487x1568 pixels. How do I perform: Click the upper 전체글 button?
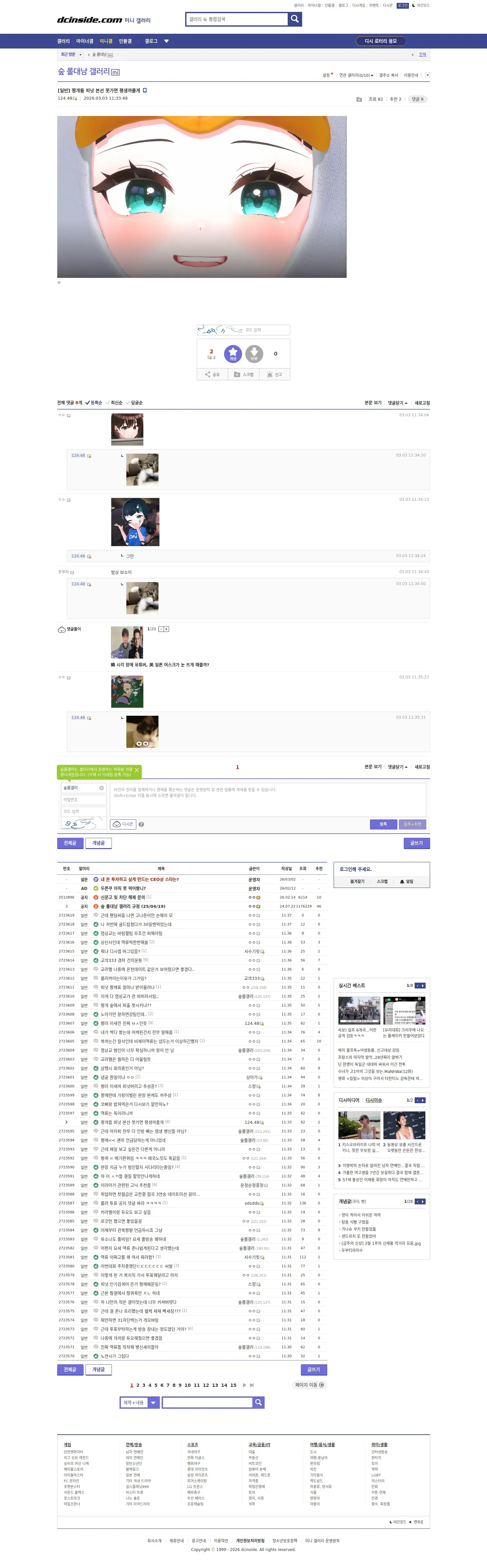click(70, 843)
